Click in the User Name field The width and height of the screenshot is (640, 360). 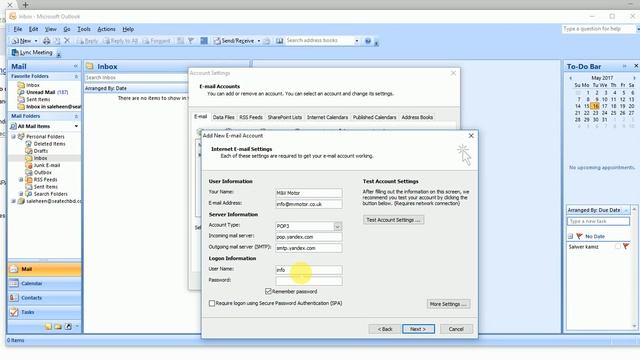(309, 270)
